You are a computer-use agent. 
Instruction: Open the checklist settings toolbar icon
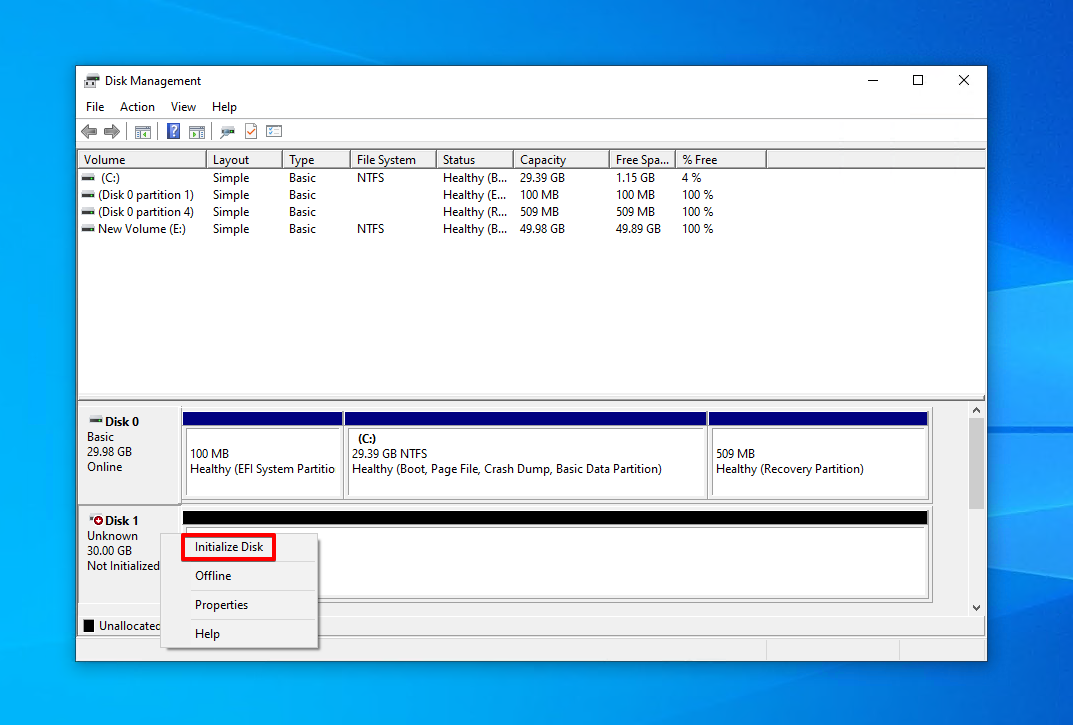pyautogui.click(x=274, y=131)
